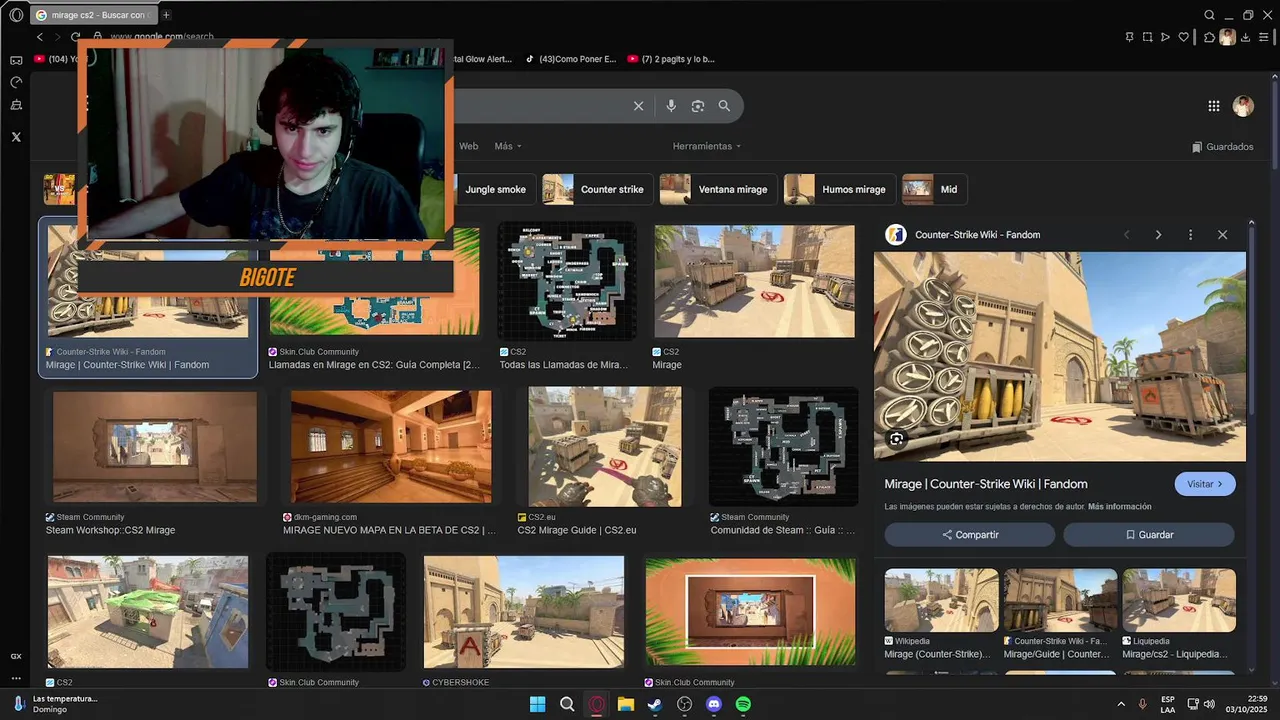Image resolution: width=1280 pixels, height=720 pixels.
Task: Open related Mirage/Guide Counter-Strike Wiki thumbnail
Action: coord(1060,601)
